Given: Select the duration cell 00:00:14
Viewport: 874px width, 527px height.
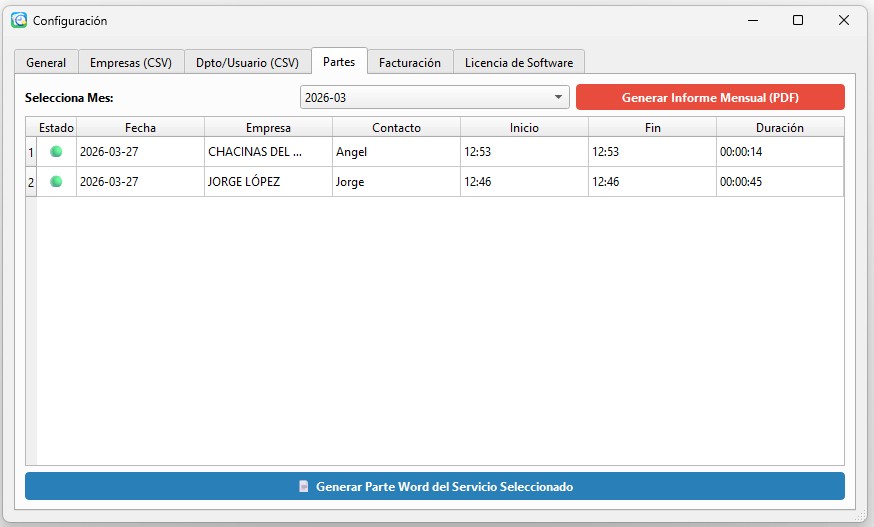Looking at the screenshot, I should tap(780, 152).
